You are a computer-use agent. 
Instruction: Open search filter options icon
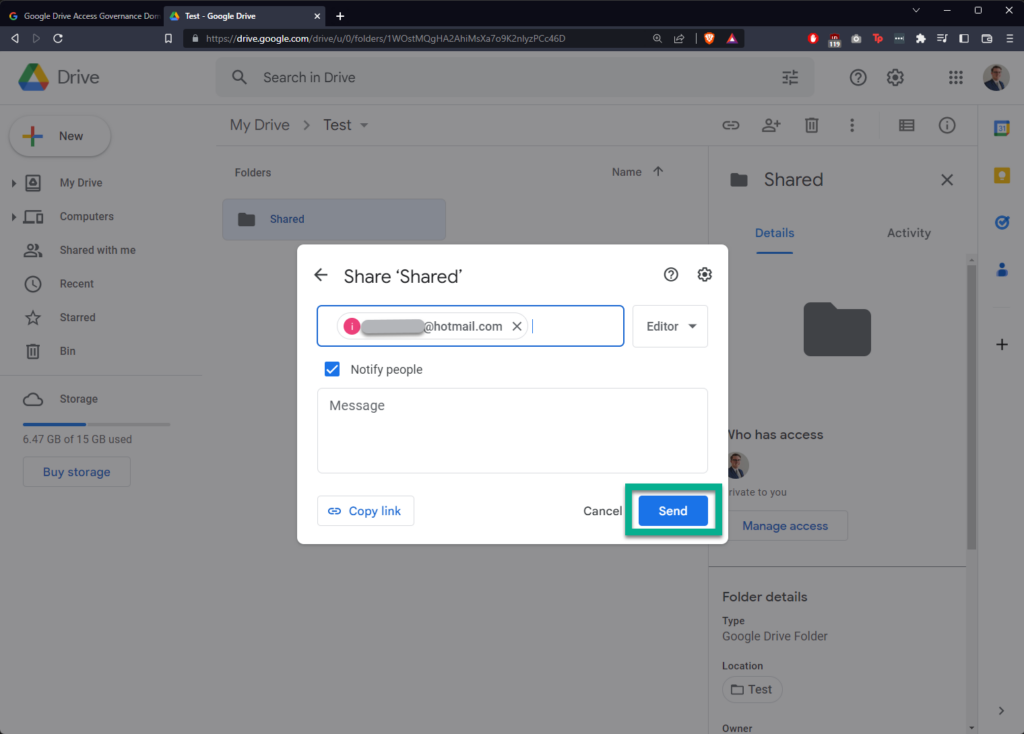pos(790,77)
